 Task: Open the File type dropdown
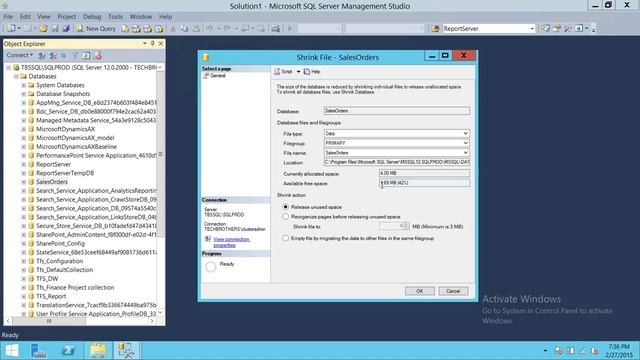click(465, 133)
